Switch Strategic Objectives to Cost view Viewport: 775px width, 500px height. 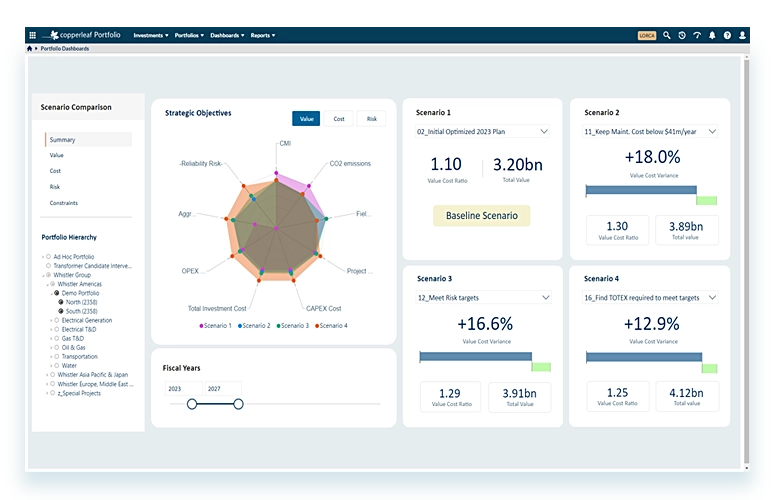[x=339, y=119]
